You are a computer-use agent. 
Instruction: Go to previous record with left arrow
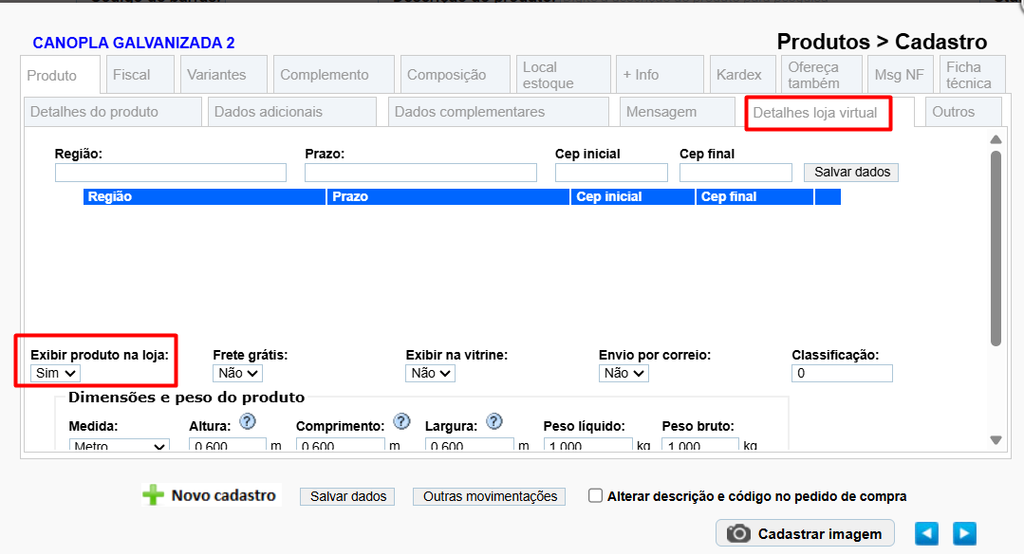point(926,534)
